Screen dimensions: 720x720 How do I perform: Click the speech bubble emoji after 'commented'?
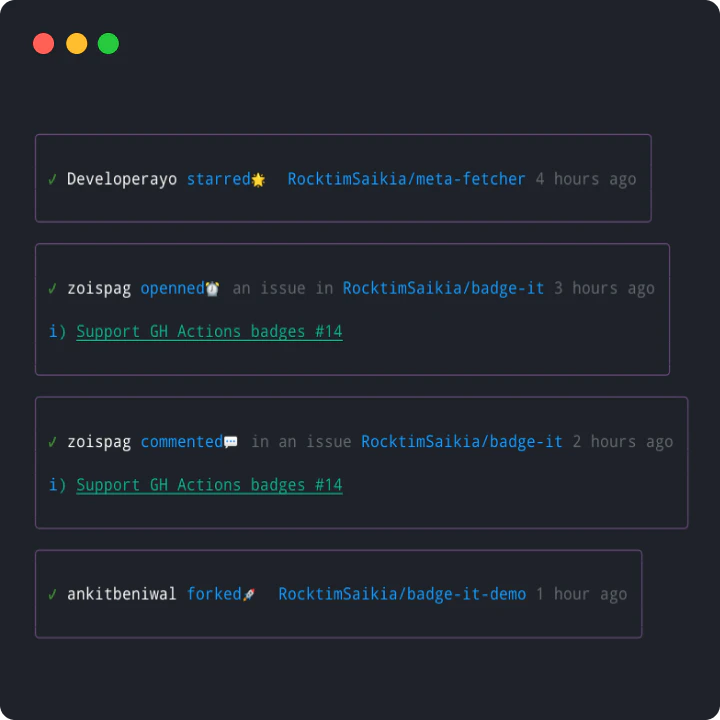(x=231, y=442)
